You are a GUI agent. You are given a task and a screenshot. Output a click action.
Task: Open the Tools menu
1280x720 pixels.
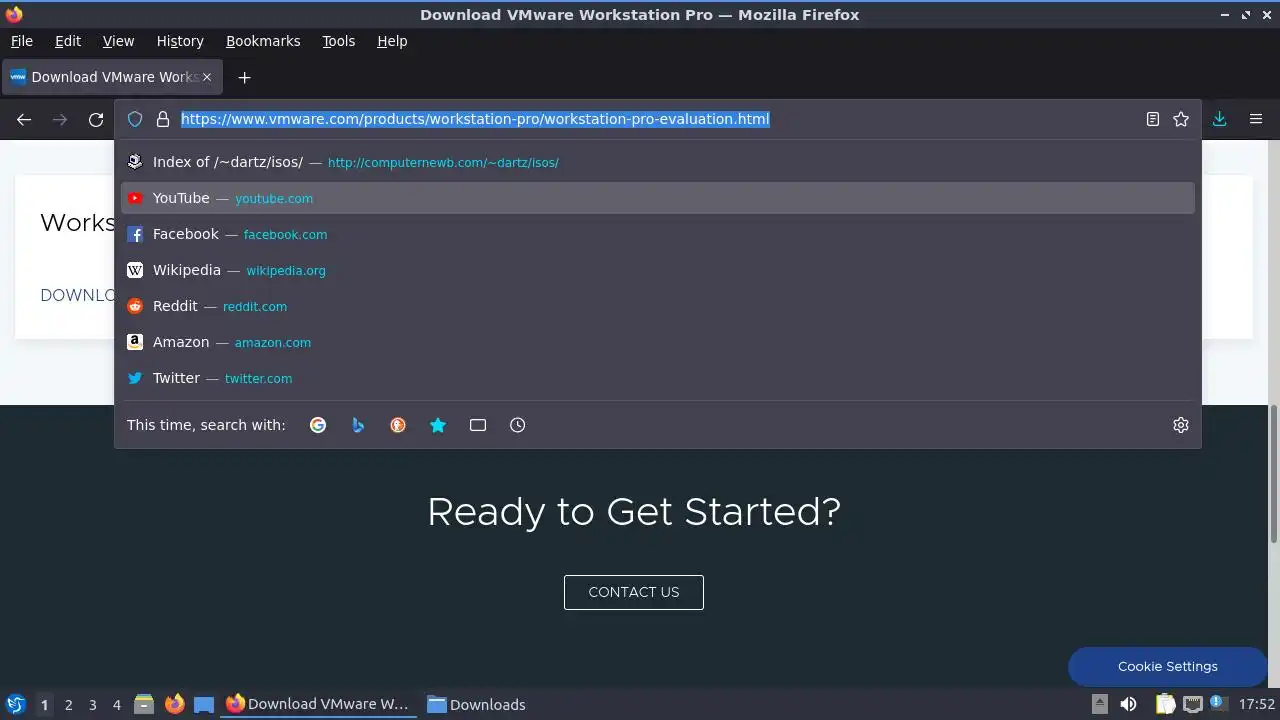(339, 41)
